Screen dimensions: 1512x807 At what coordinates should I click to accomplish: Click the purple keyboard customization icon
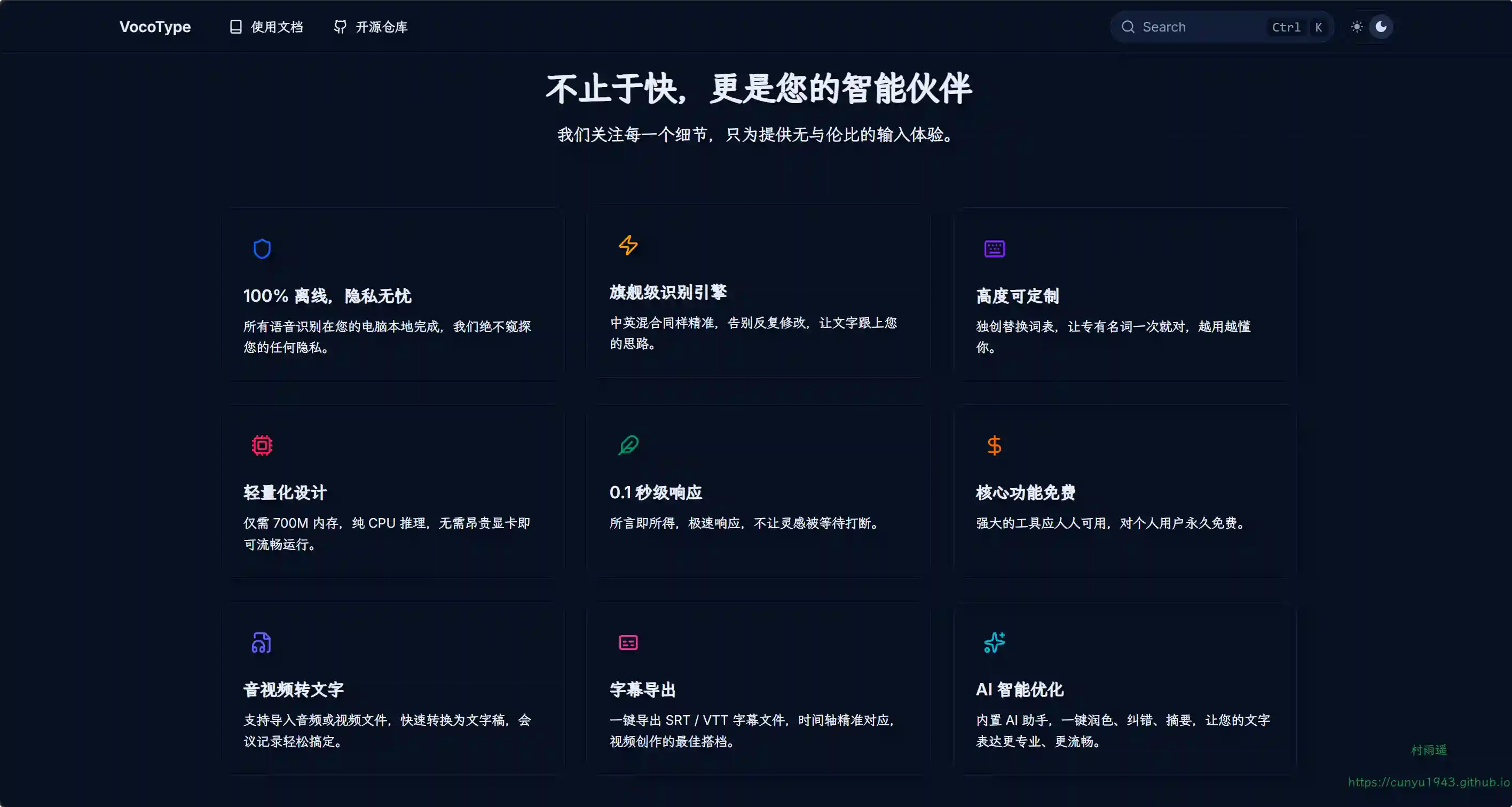[x=994, y=249]
